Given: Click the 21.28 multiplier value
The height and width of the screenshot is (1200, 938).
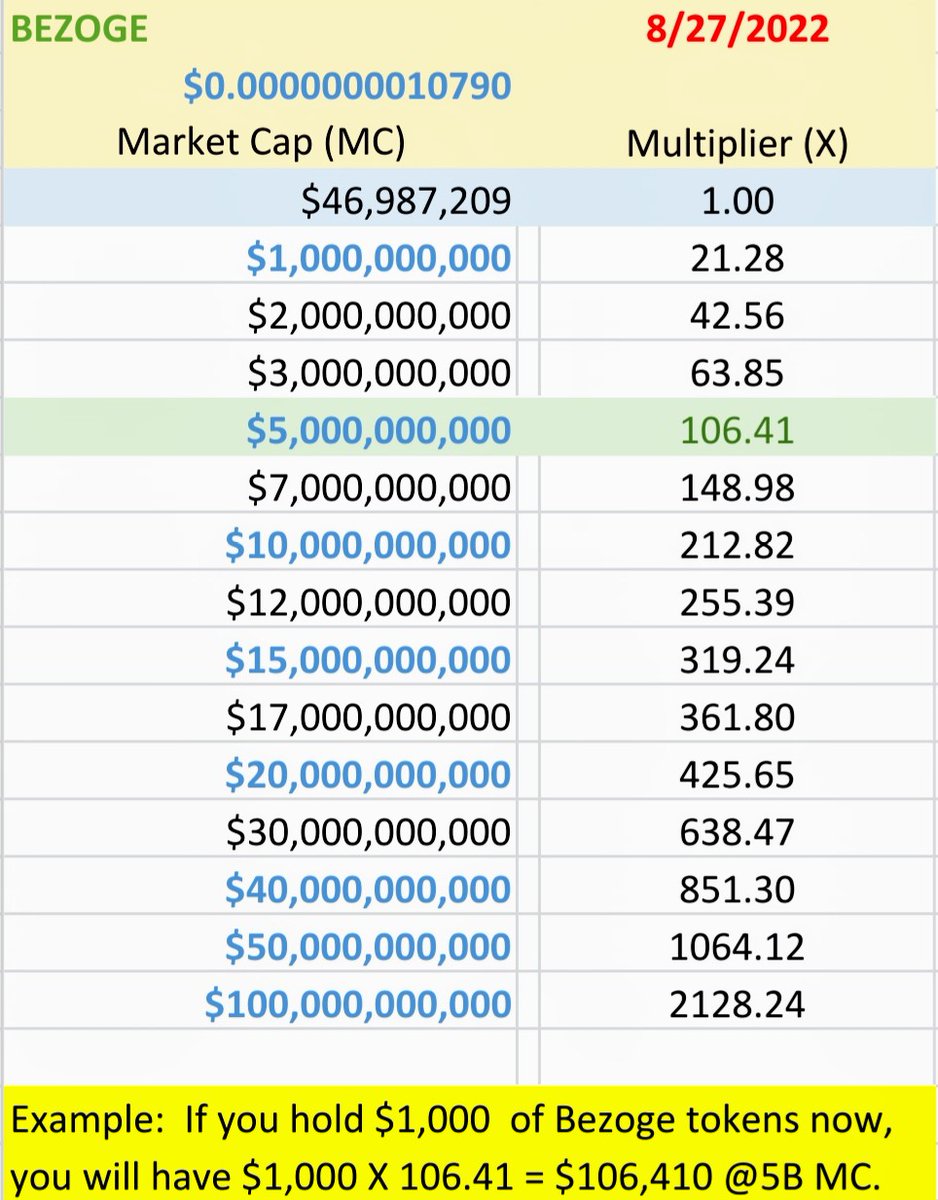Looking at the screenshot, I should click(736, 259).
